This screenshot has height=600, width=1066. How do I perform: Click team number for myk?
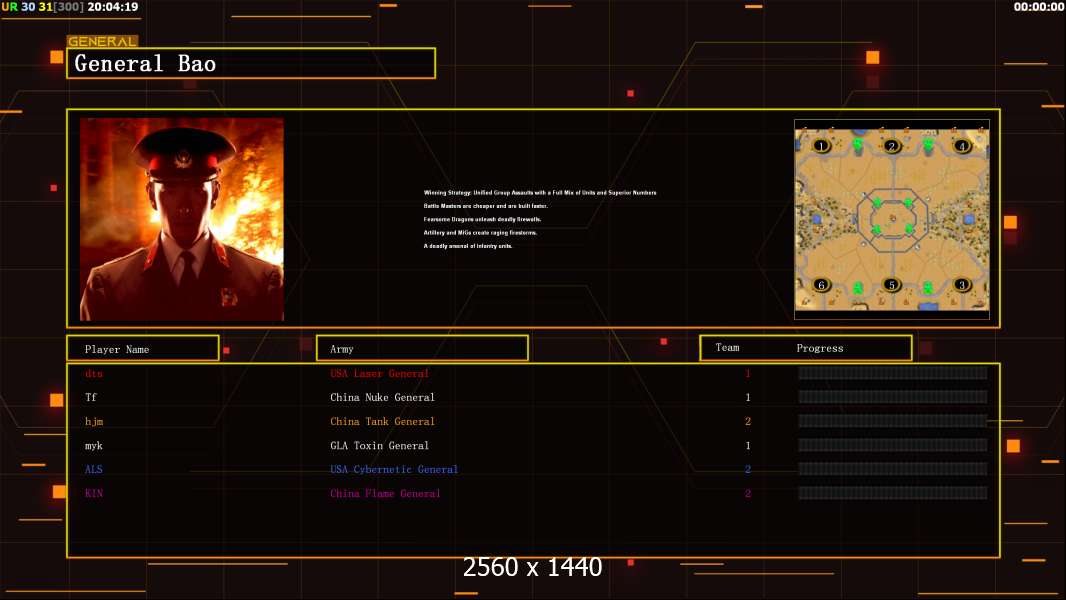point(748,446)
